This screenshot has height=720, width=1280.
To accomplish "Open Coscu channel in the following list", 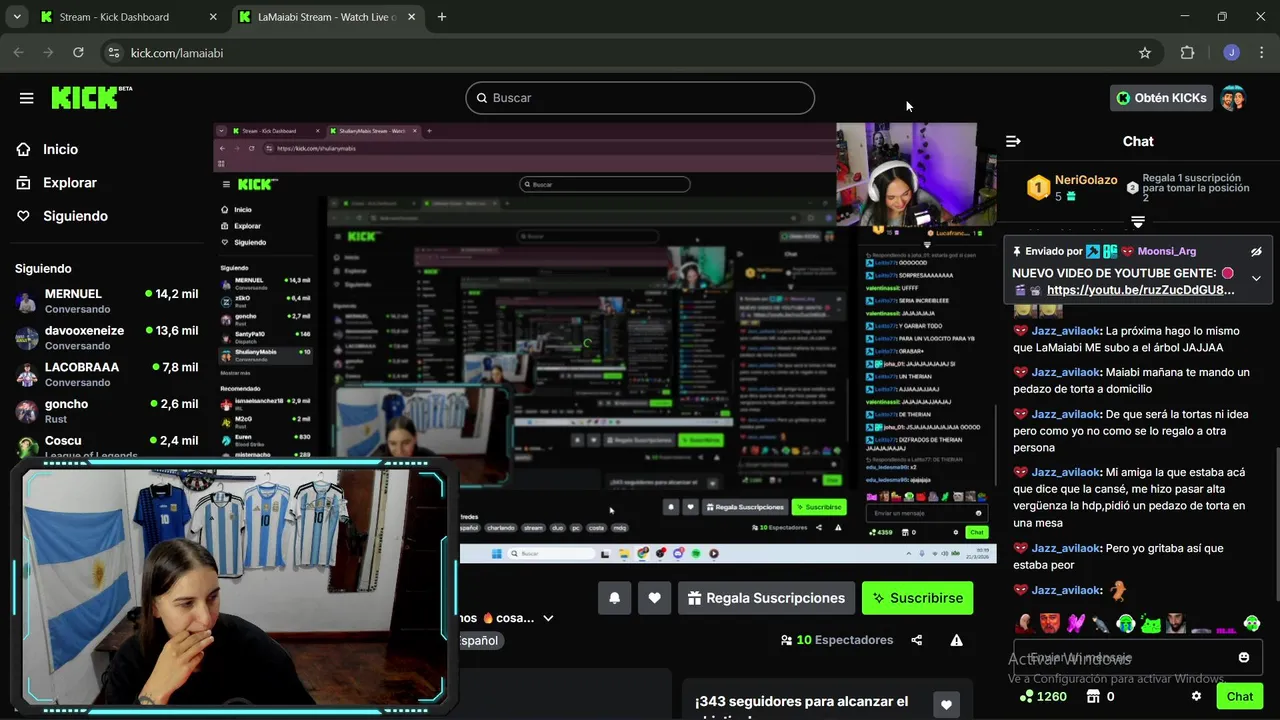I will coord(107,446).
